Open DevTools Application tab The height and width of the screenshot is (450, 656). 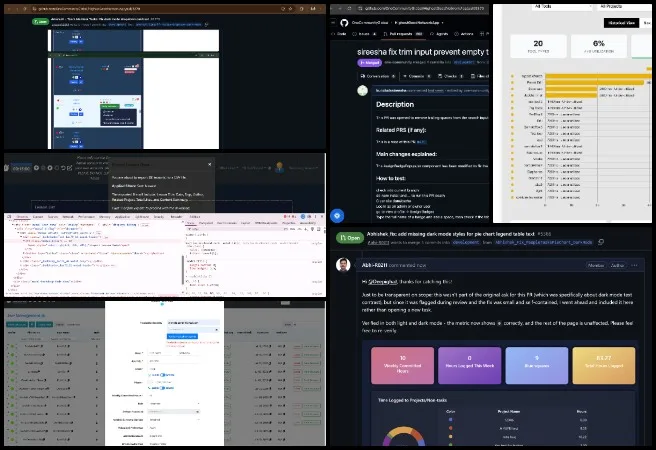123,217
